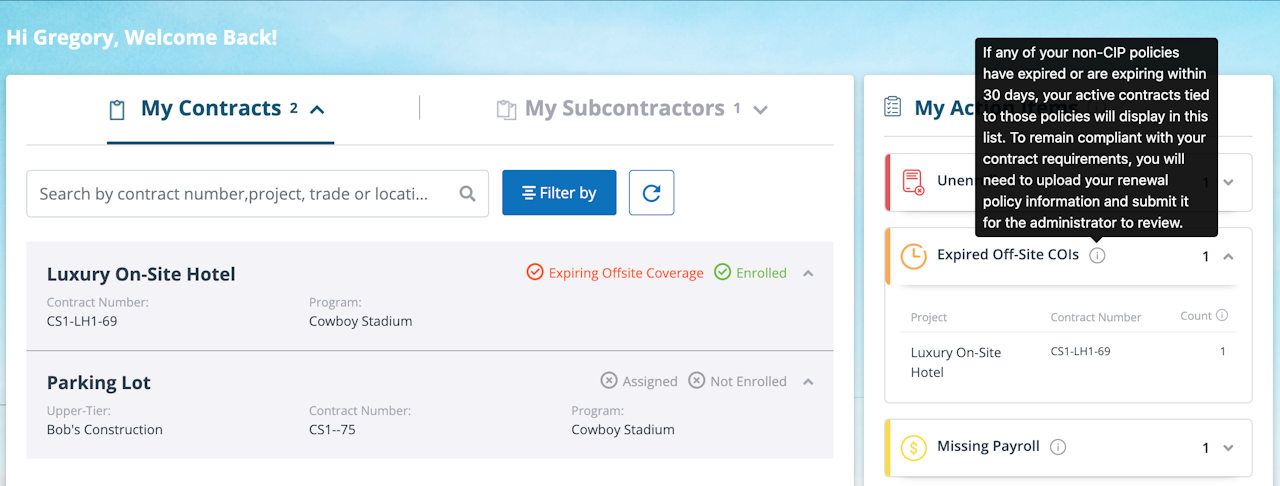Collapse the Expired Off-Site COIs section

(1229, 257)
